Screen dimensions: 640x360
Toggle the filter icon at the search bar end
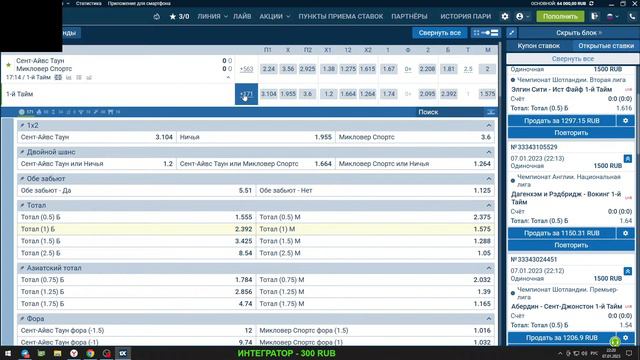[x=491, y=112]
